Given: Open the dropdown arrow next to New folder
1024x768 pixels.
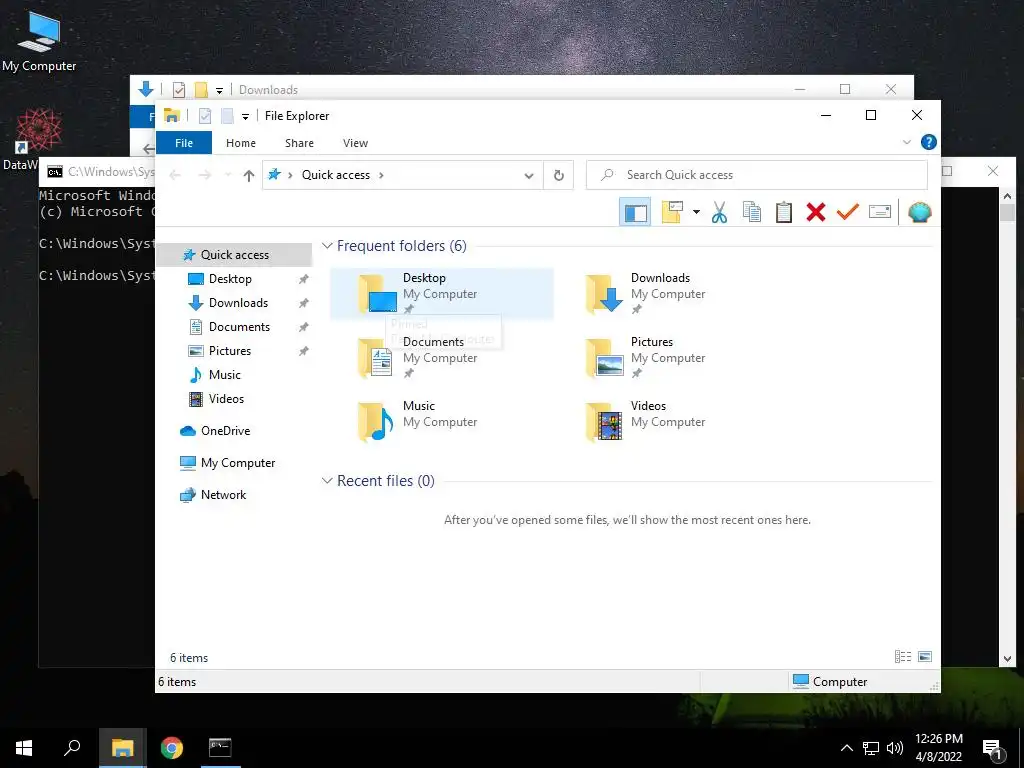Looking at the screenshot, I should [x=696, y=212].
